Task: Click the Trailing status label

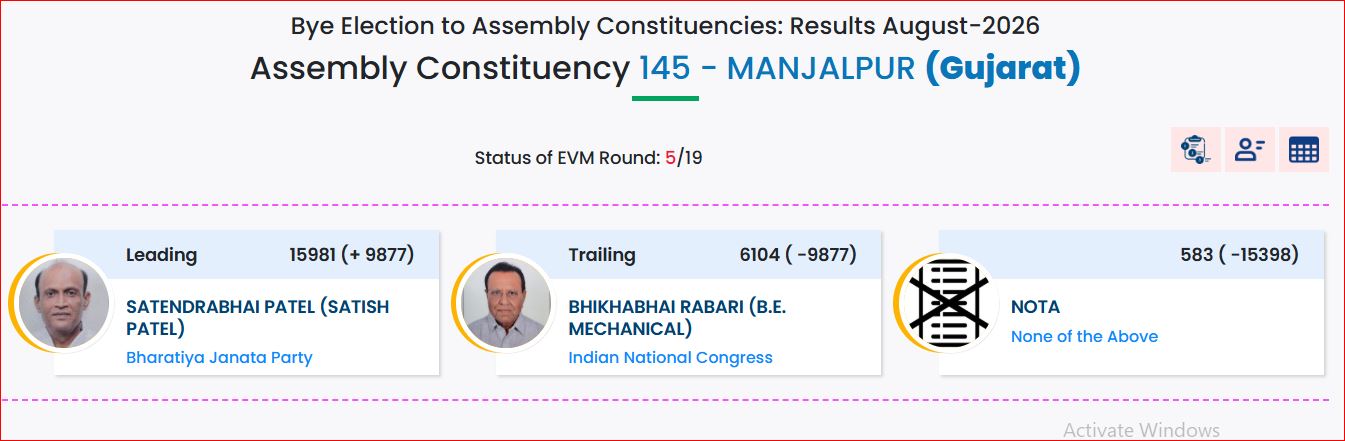Action: click(602, 255)
